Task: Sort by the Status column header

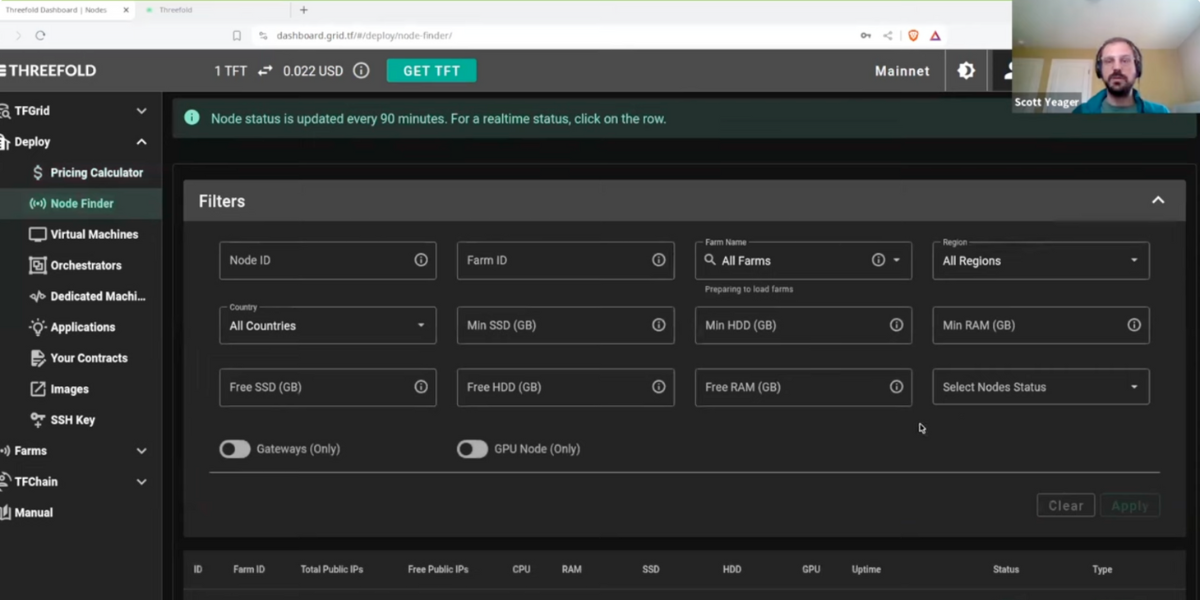Action: click(1006, 569)
